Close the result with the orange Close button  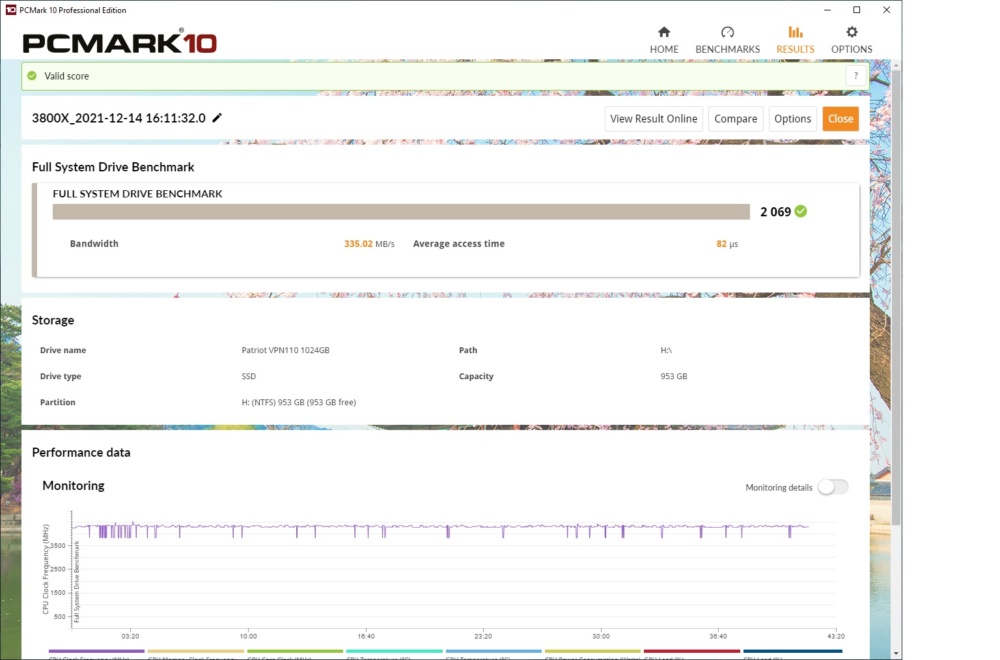coord(841,119)
